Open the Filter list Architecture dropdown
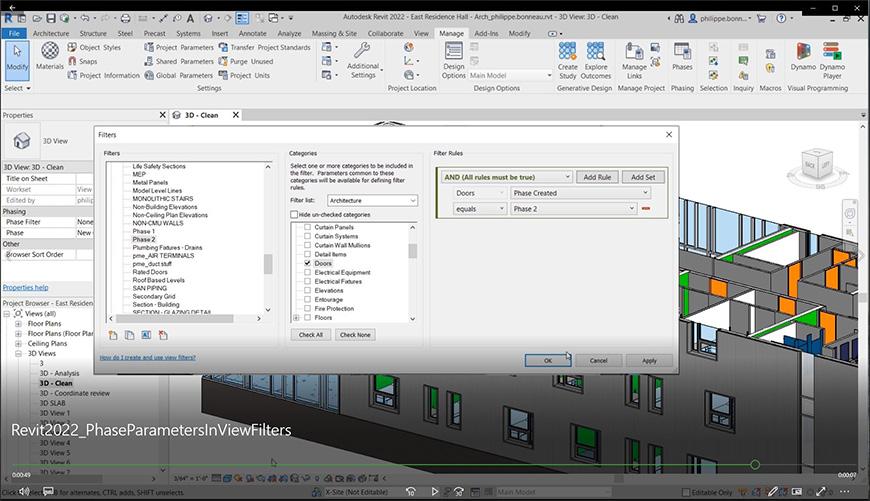The width and height of the screenshot is (870, 501). [x=372, y=200]
